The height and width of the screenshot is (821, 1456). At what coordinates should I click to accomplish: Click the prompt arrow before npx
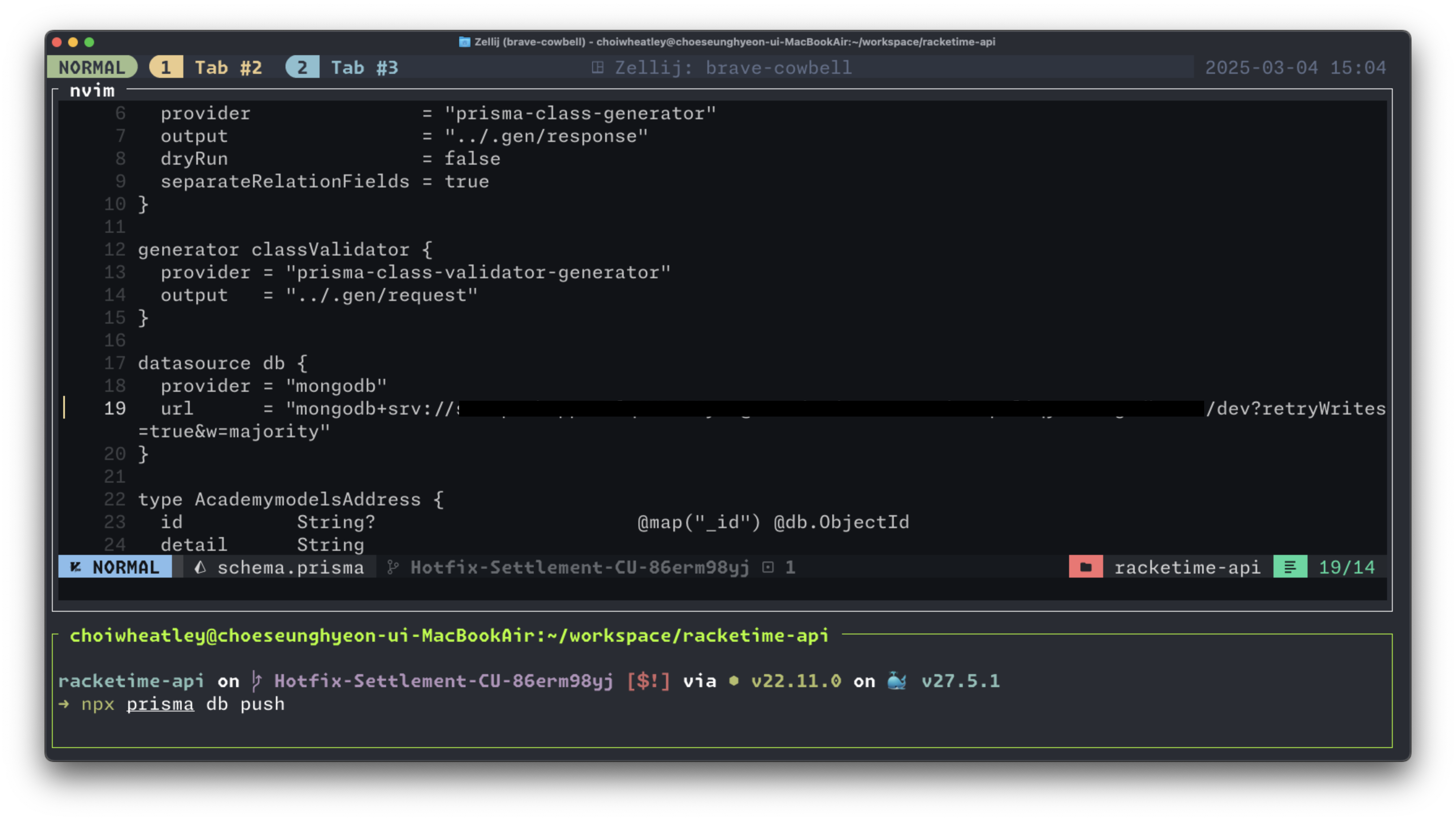coord(64,704)
